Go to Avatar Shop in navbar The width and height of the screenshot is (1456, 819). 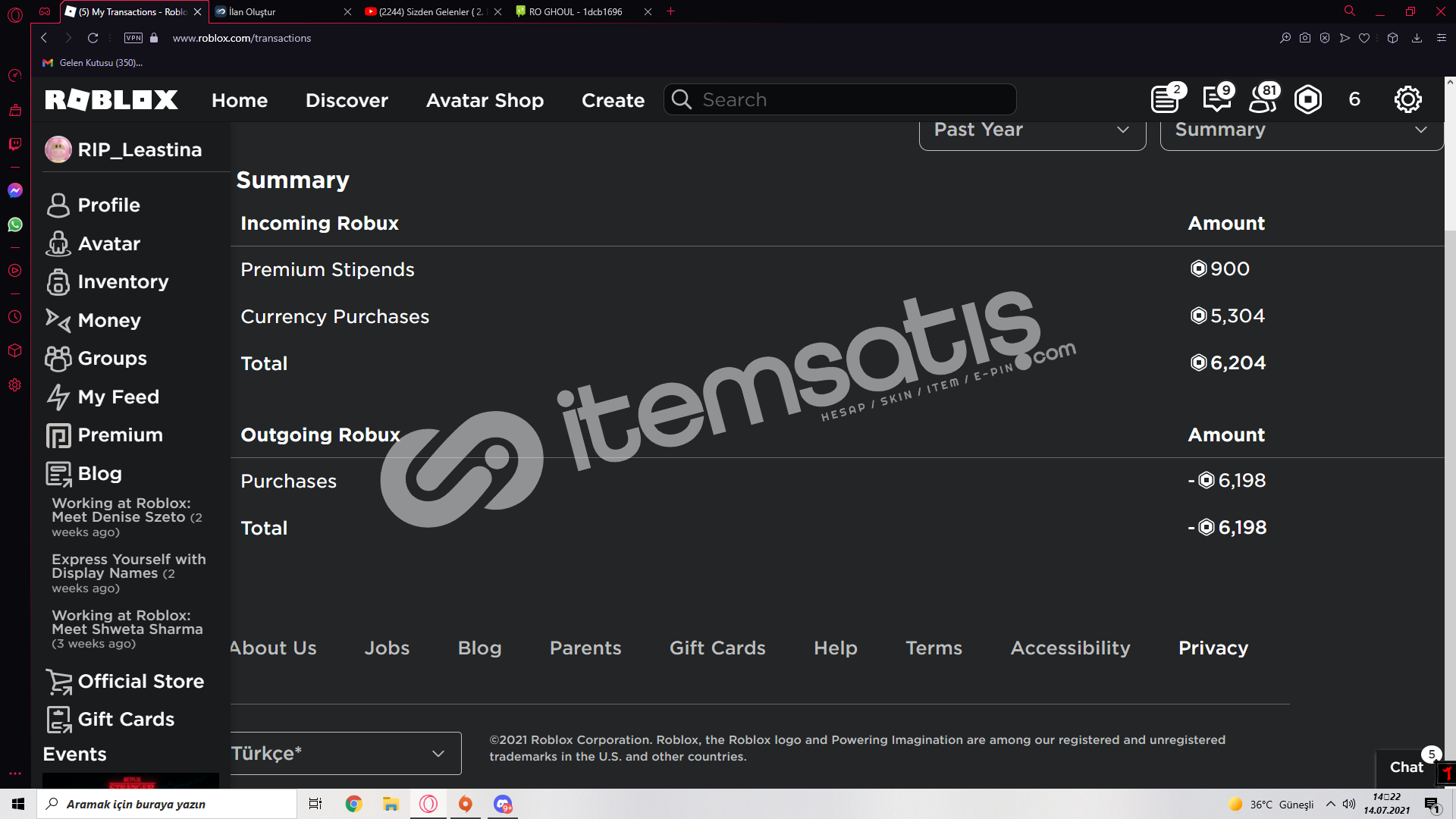tap(485, 99)
